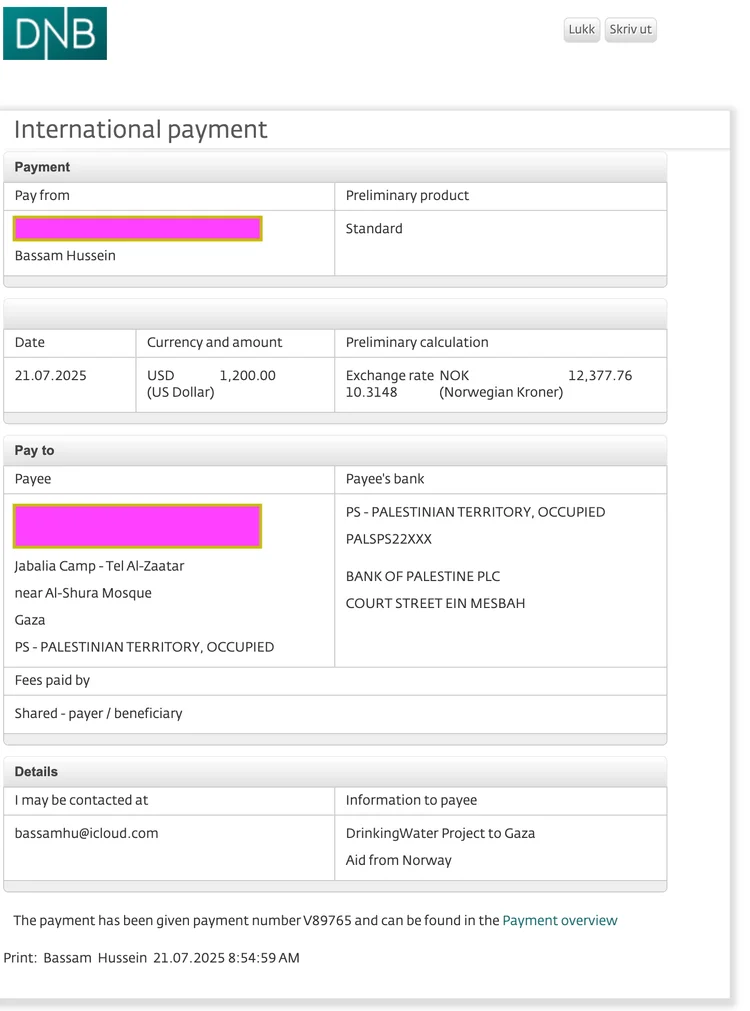
Task: Click 'I may be contacted at' label
Action: coord(81,800)
